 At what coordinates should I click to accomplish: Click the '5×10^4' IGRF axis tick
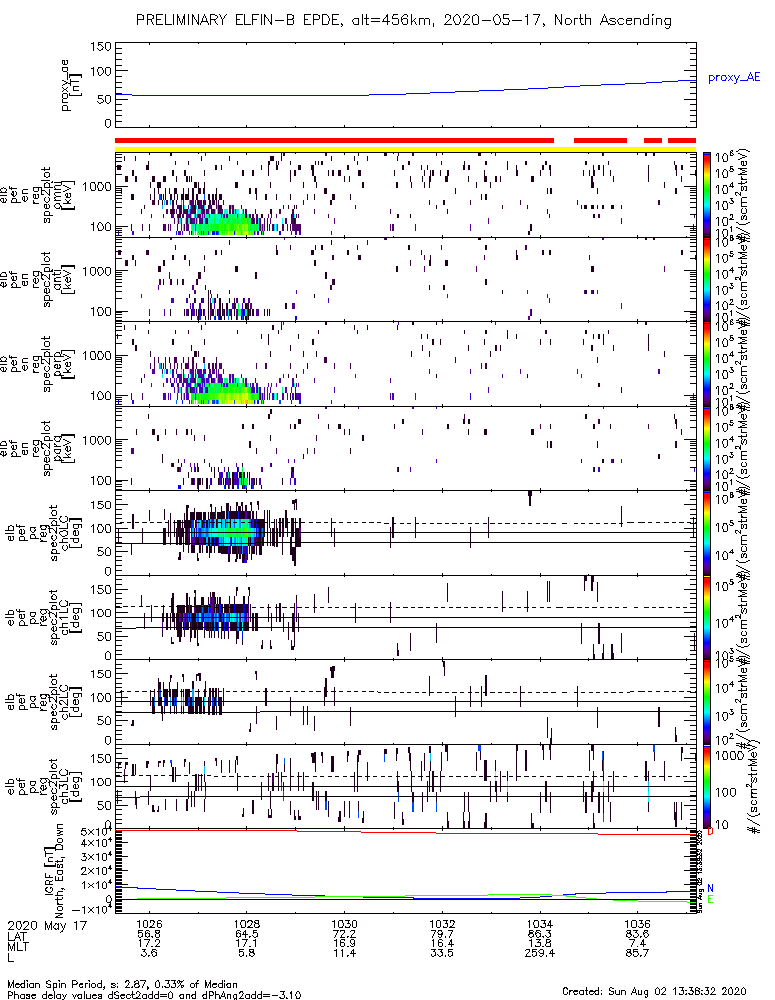(96, 832)
